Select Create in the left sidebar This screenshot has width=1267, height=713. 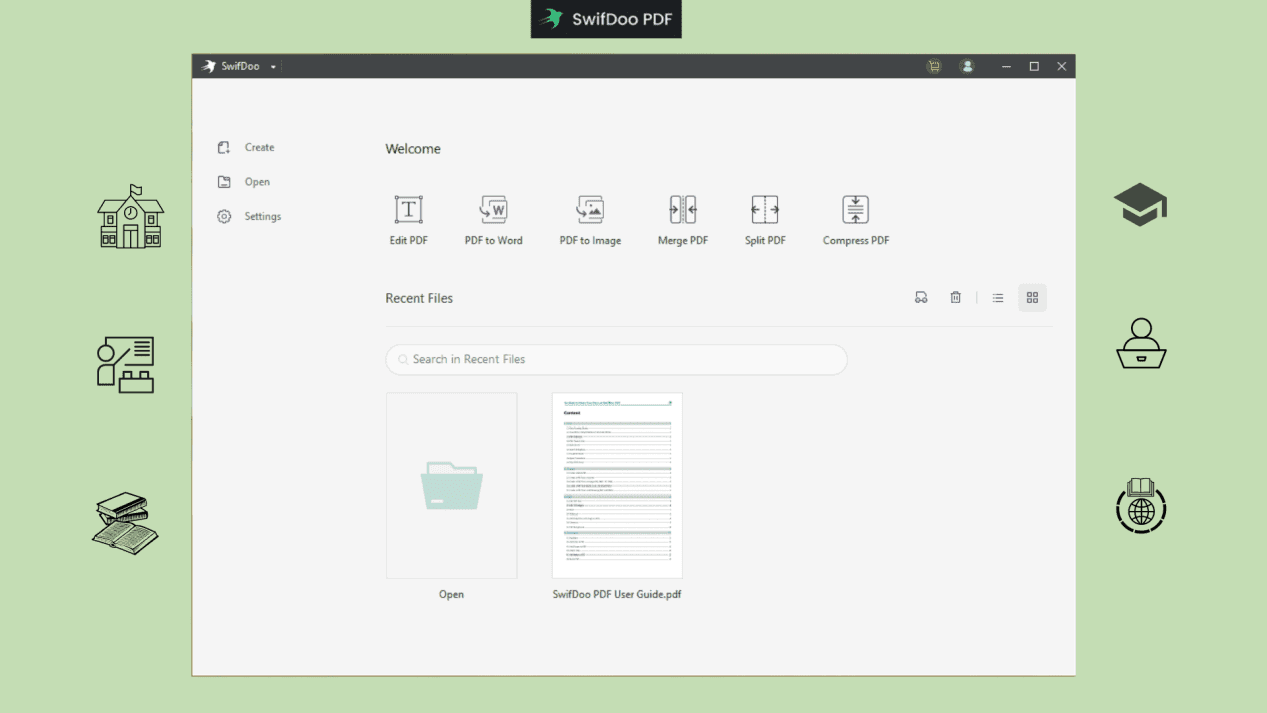point(259,147)
